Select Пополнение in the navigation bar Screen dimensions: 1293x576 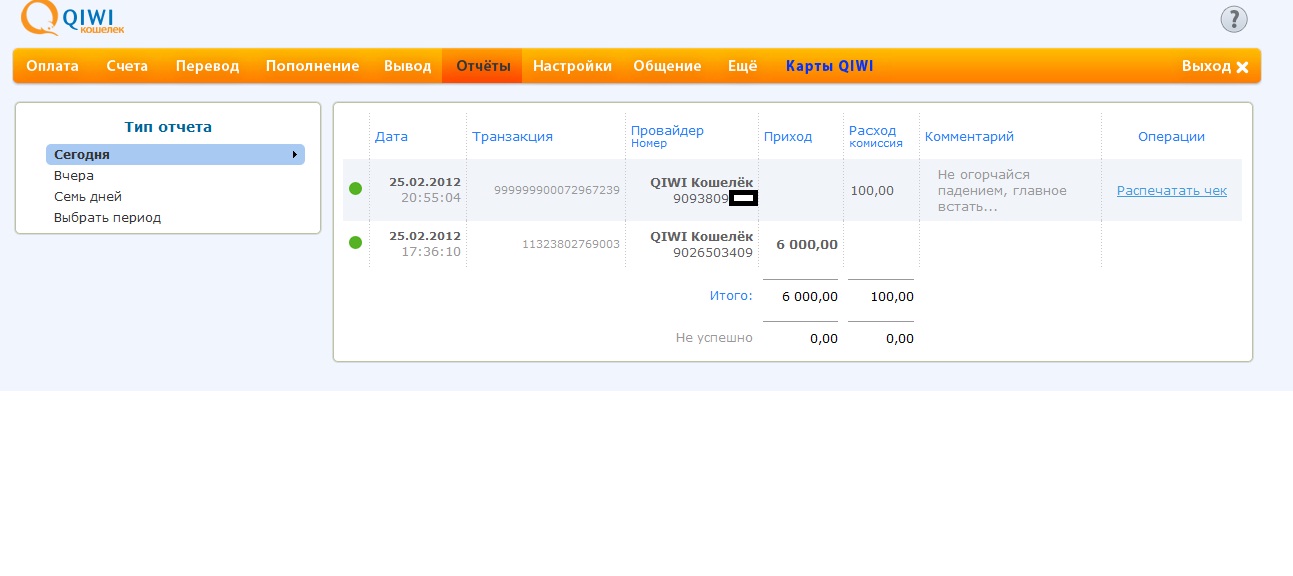pos(312,66)
